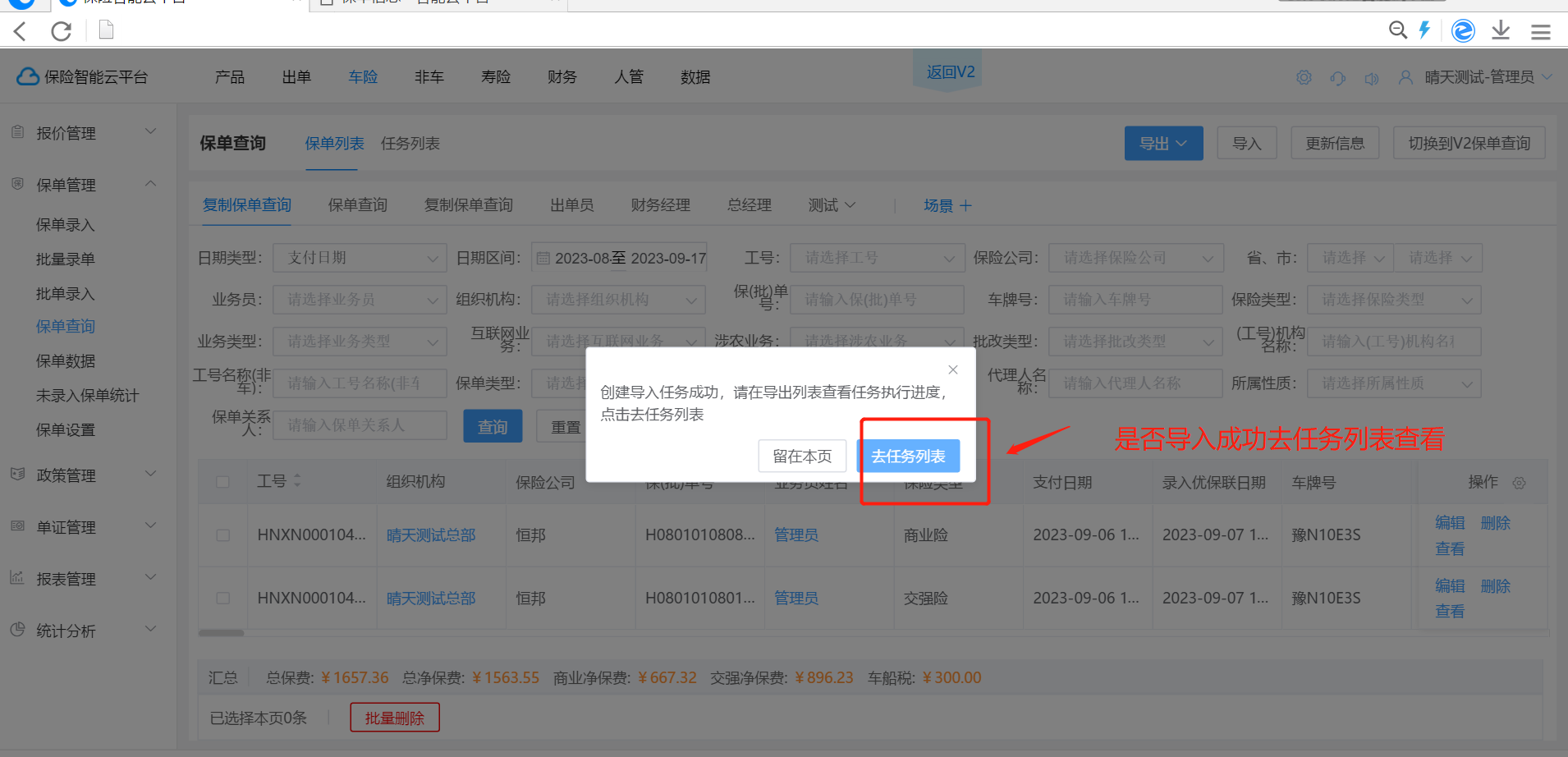The width and height of the screenshot is (1568, 757).
Task: Open the 日期类型 支付日期 dropdown
Action: (x=360, y=258)
